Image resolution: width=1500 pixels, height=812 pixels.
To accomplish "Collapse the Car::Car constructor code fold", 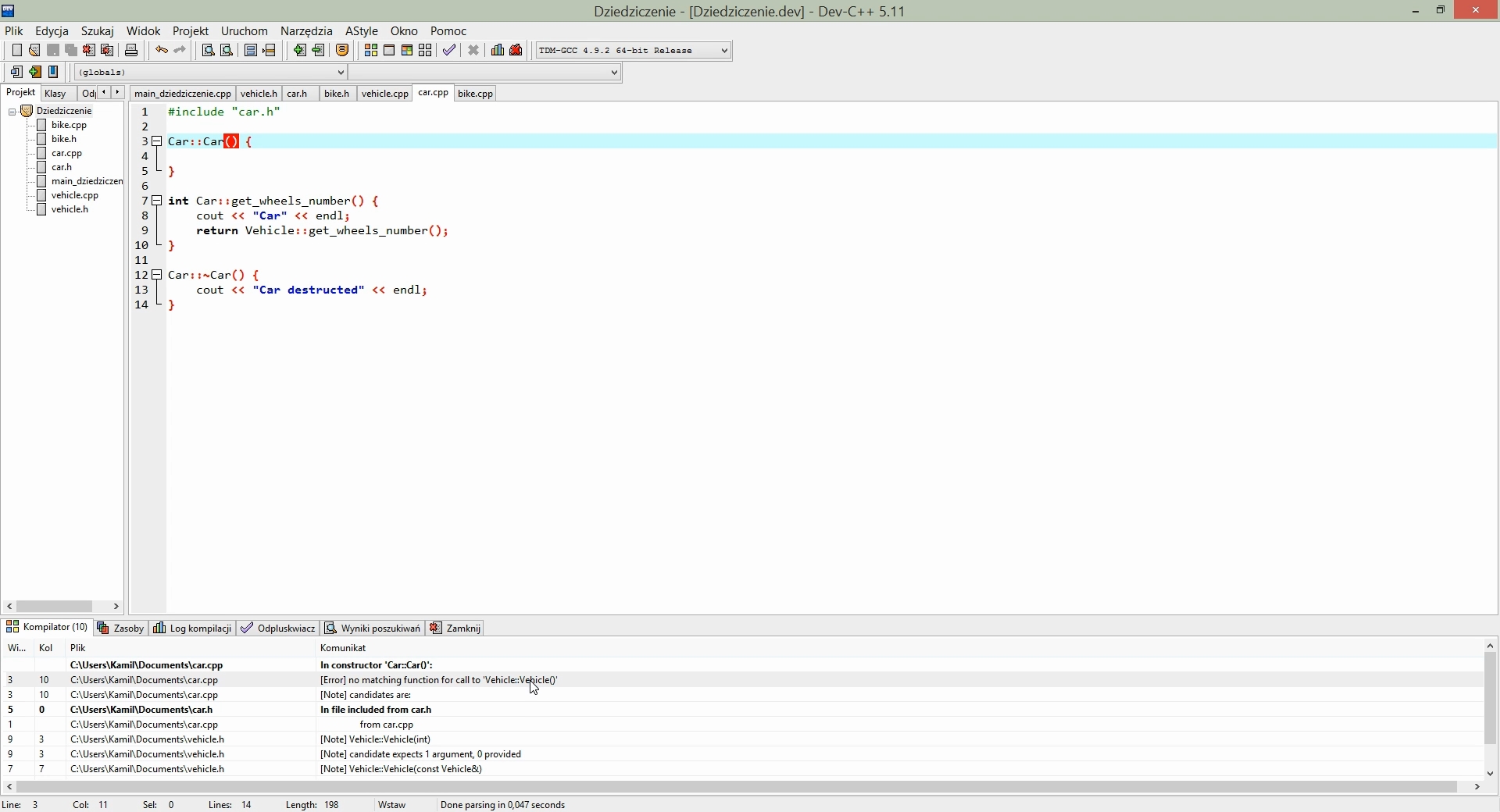I will 158,141.
